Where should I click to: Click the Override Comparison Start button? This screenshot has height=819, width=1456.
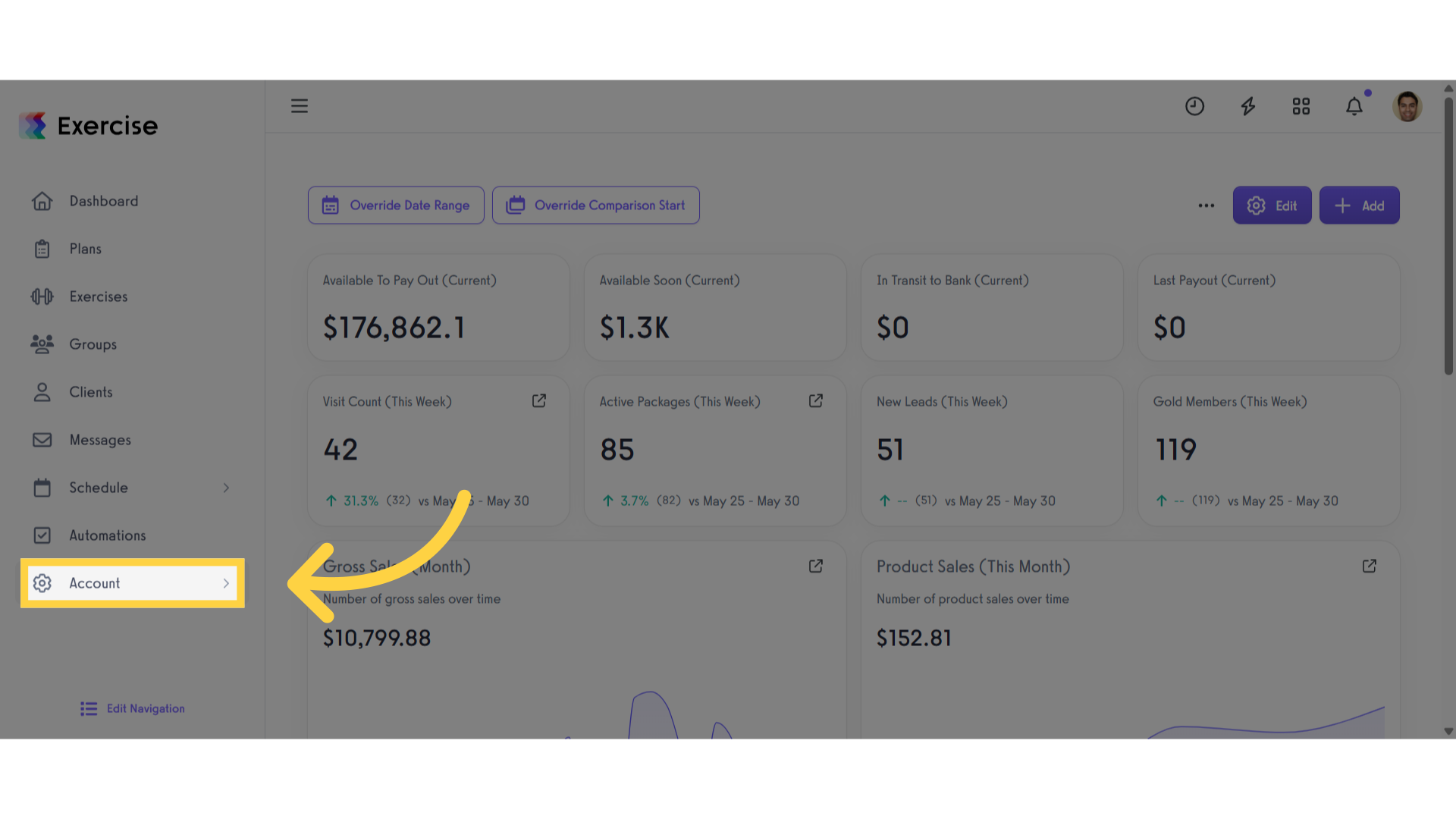click(x=596, y=206)
